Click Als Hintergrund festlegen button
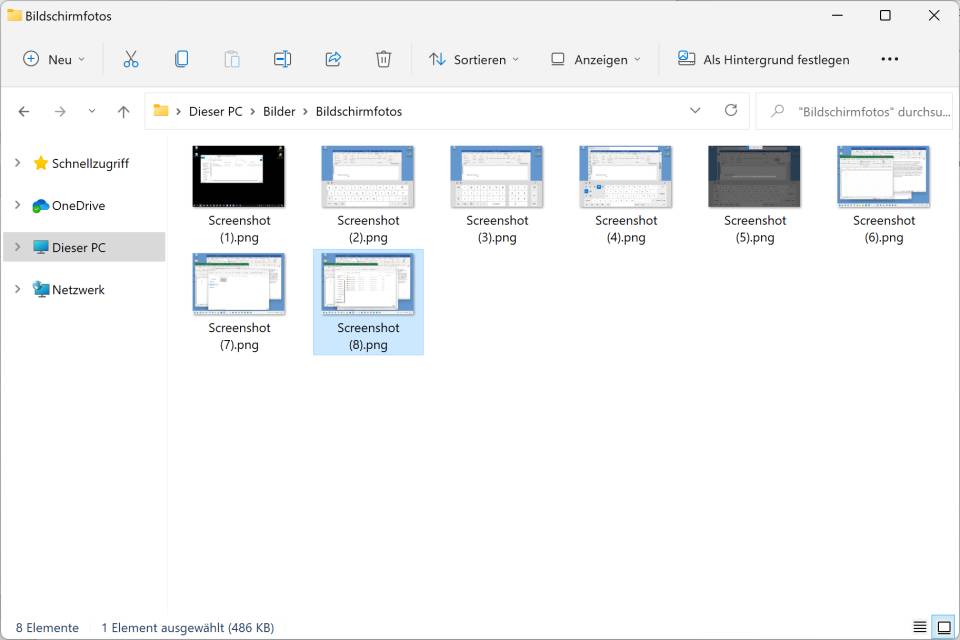Image resolution: width=960 pixels, height=640 pixels. pyautogui.click(x=764, y=59)
